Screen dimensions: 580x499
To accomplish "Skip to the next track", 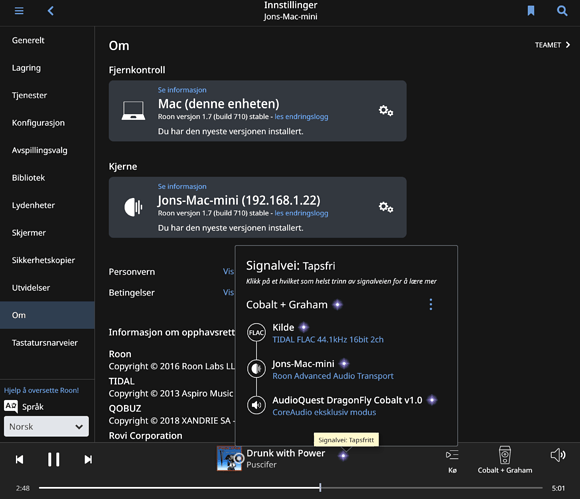I will tap(88, 459).
